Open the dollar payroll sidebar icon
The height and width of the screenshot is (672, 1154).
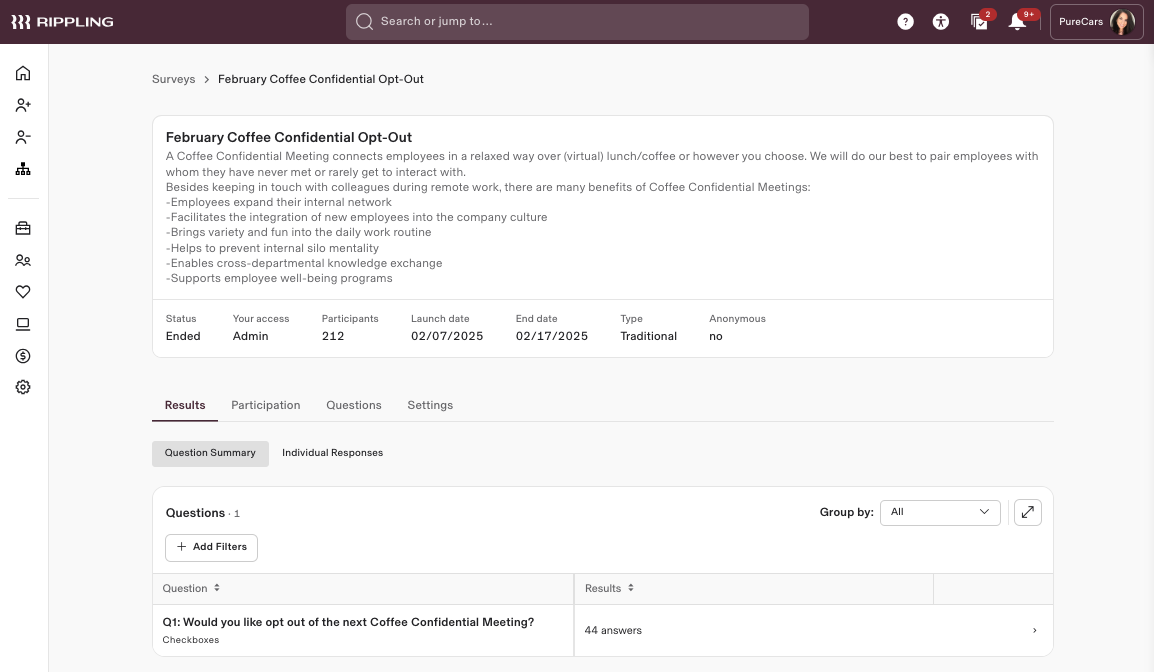click(x=23, y=356)
